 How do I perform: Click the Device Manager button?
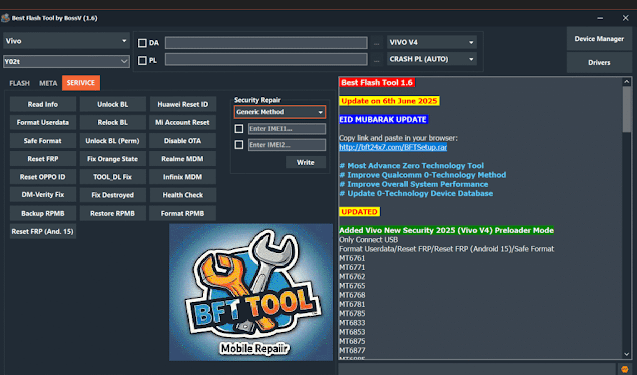click(x=599, y=39)
